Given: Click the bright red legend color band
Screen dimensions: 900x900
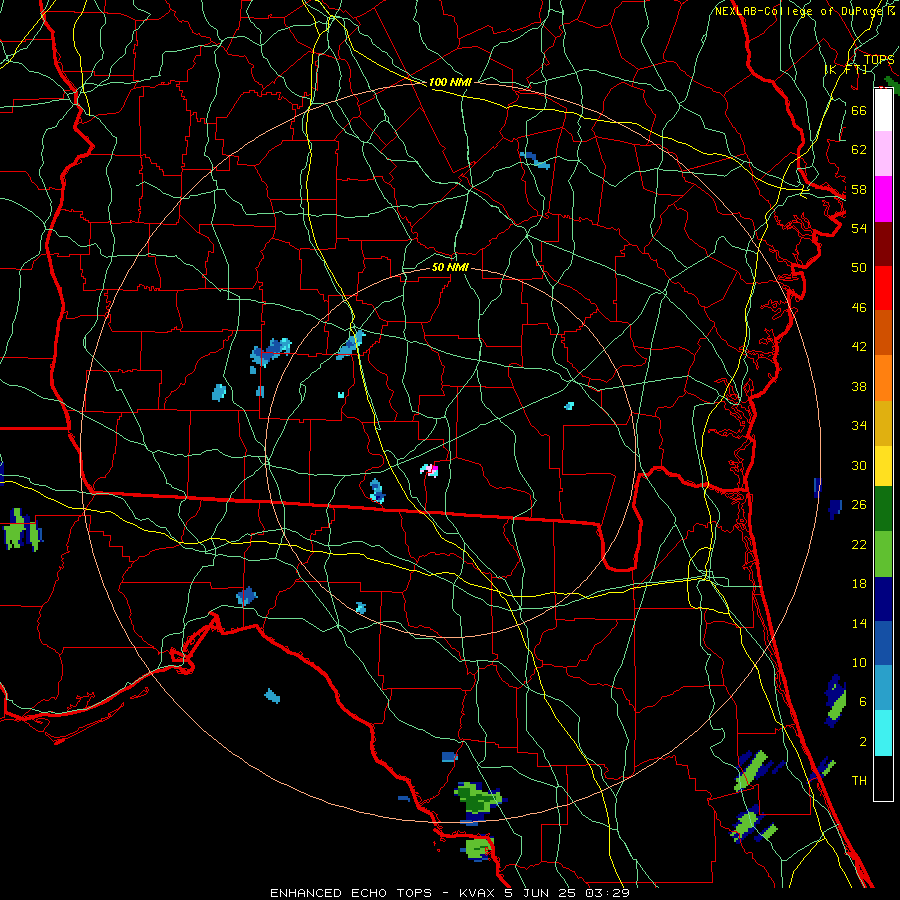Looking at the screenshot, I should 883,288.
